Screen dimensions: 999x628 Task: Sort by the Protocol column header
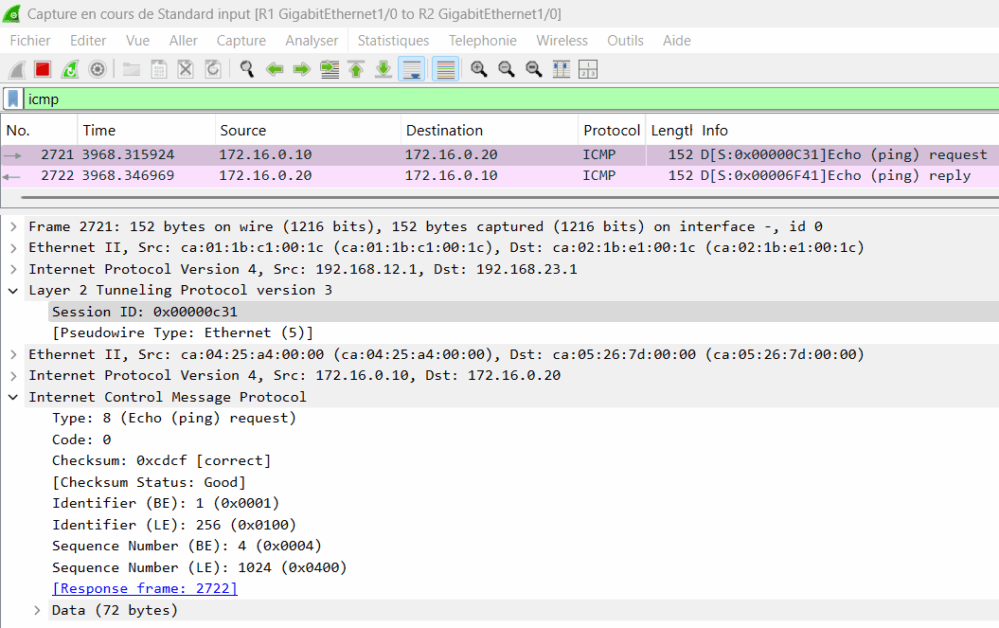612,131
